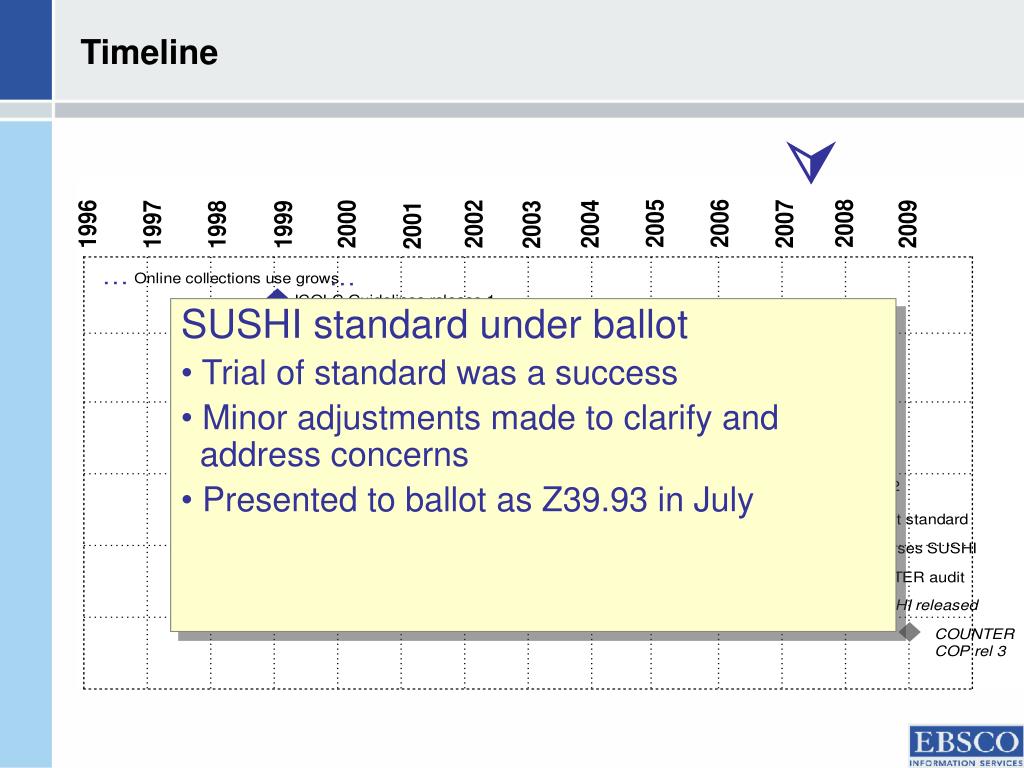Select the 2008 year label
1024x768 pixels.
coord(844,223)
